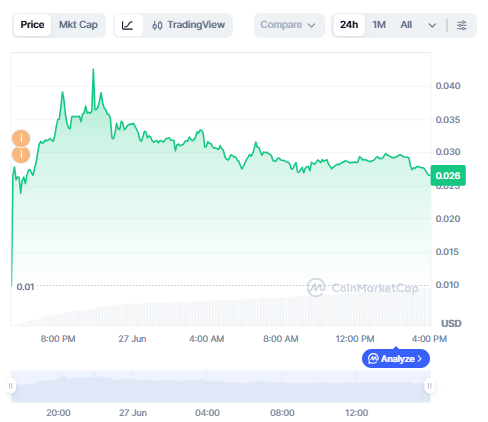
Task: Click the lower orange info marker
Action: click(x=21, y=155)
